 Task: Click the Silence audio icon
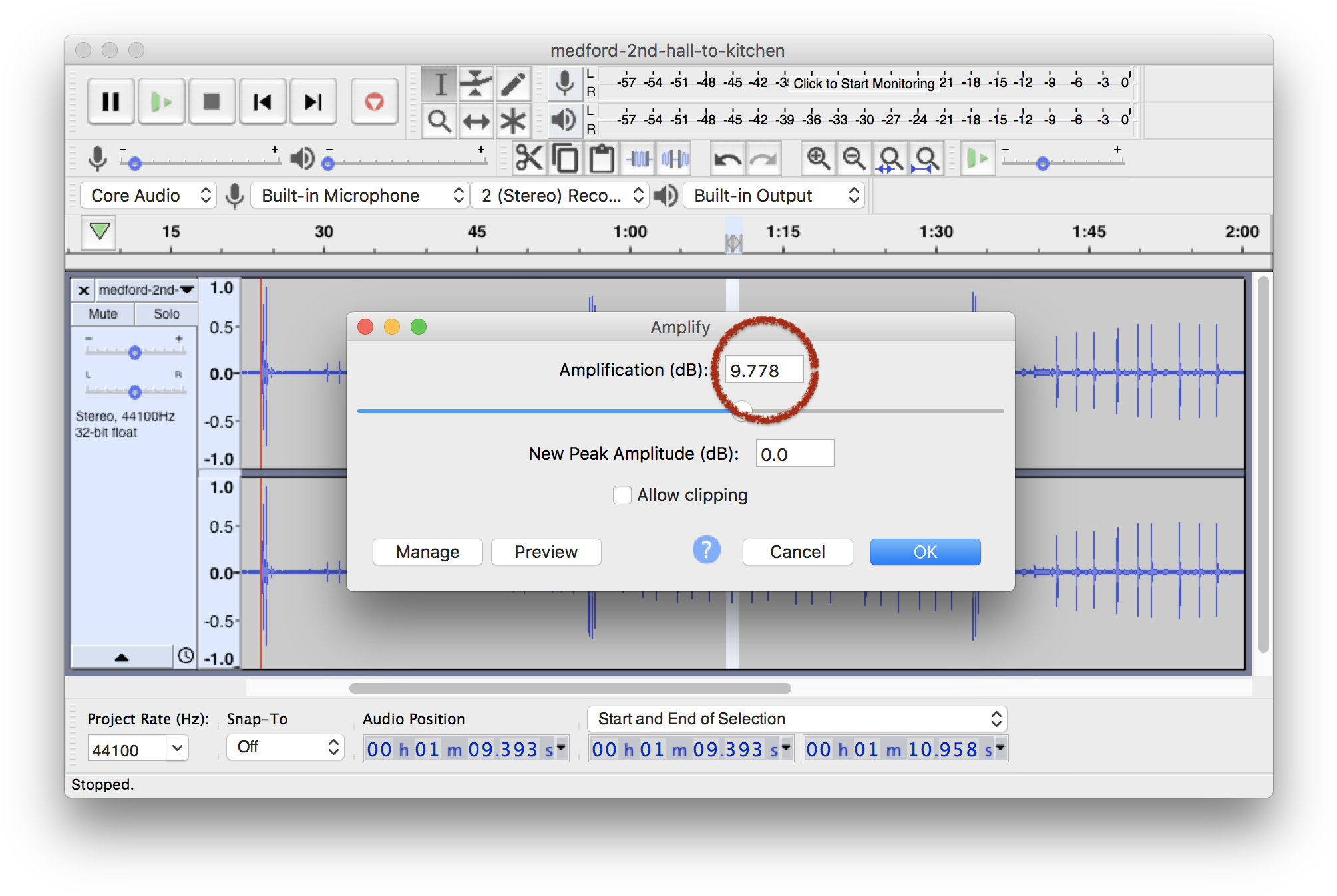(x=675, y=159)
